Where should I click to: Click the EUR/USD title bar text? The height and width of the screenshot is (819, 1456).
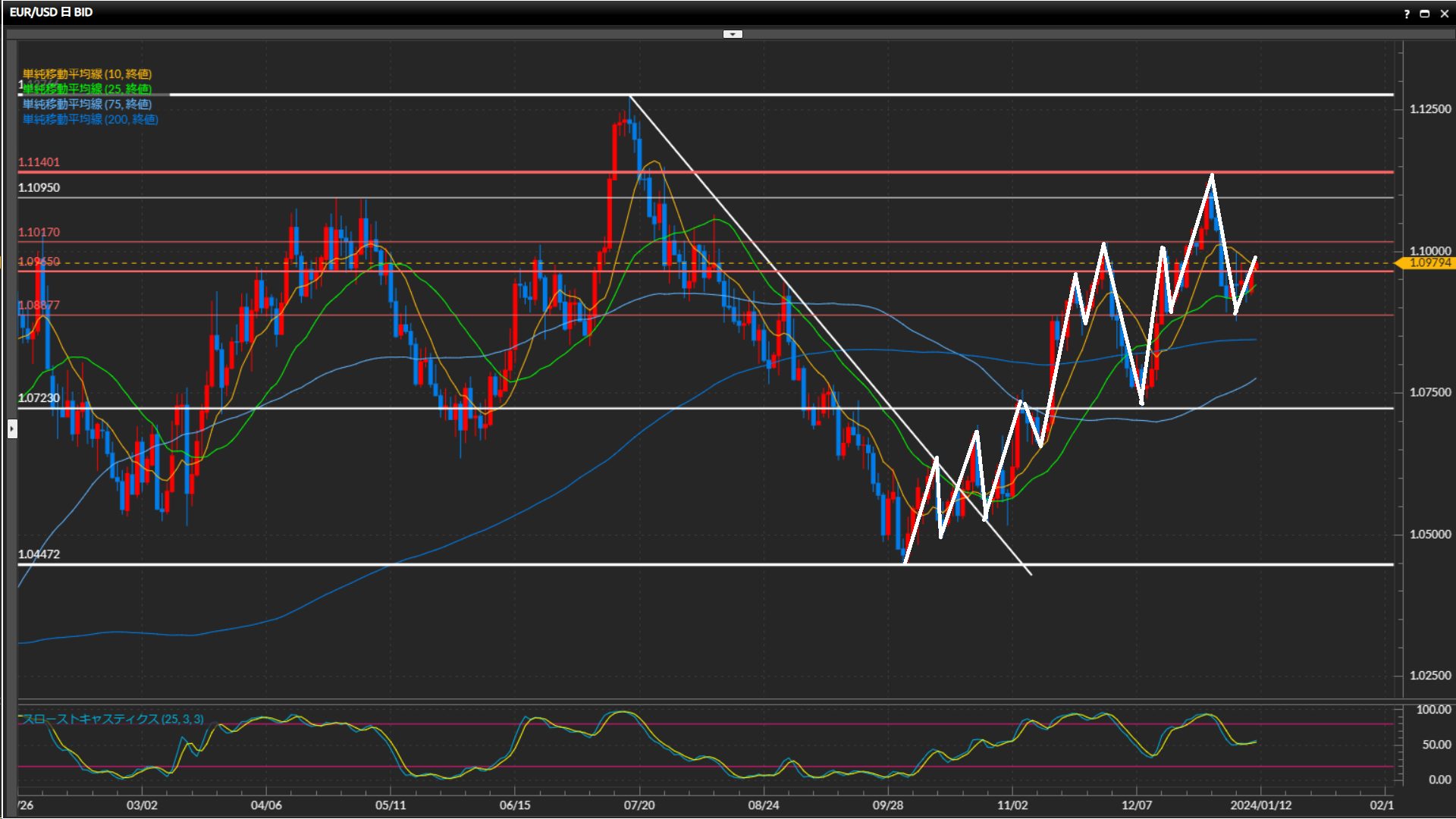[52, 12]
